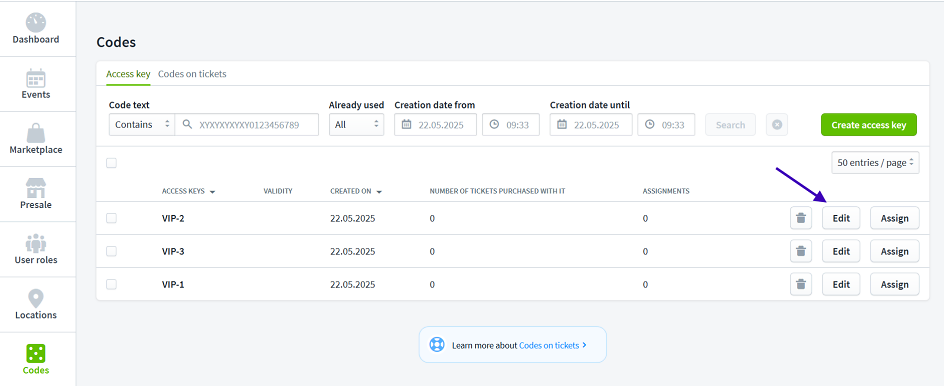Select the Access key tab
Image resolution: width=944 pixels, height=386 pixels.
pyautogui.click(x=128, y=74)
